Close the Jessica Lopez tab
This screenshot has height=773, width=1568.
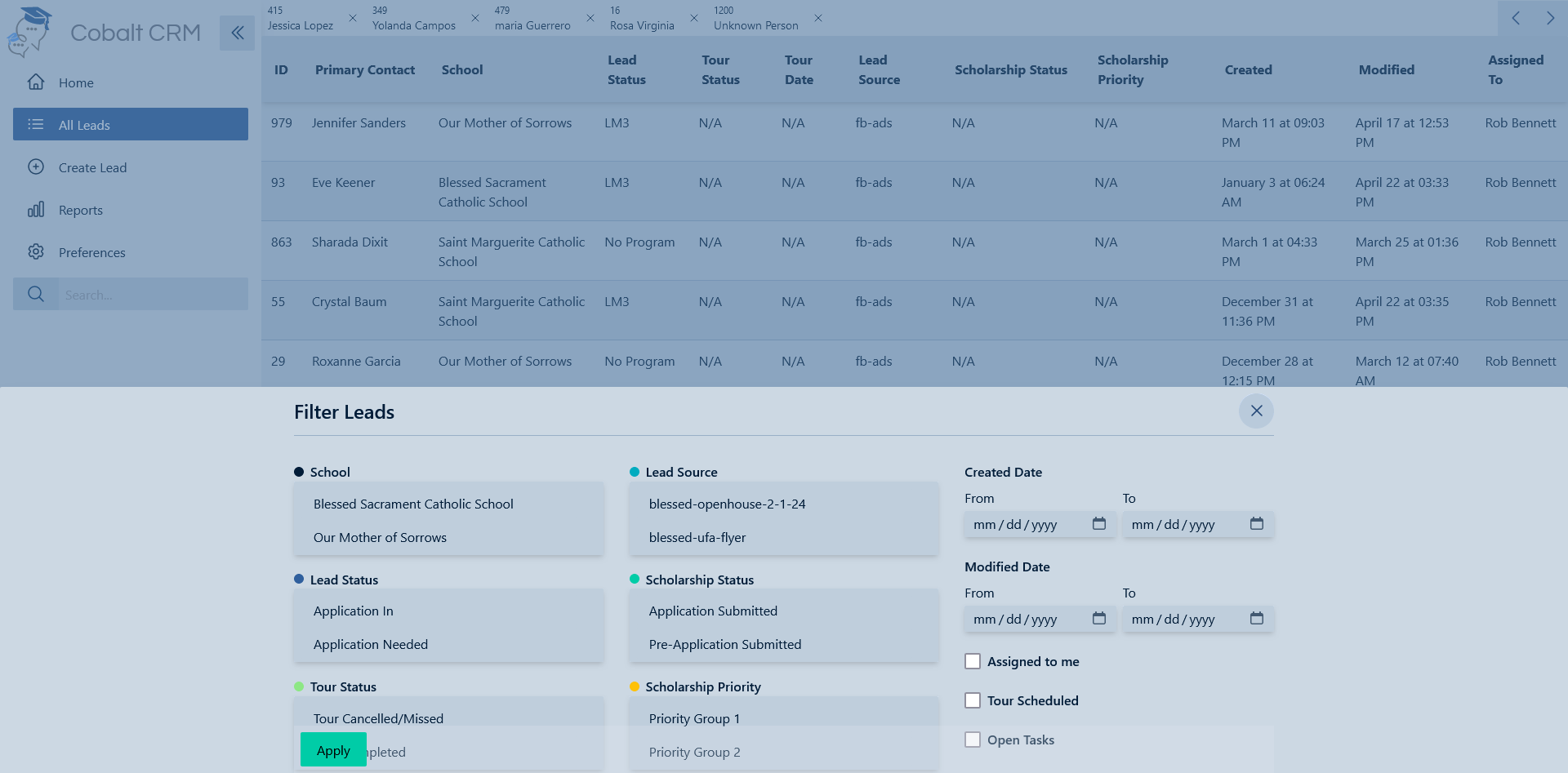coord(353,18)
